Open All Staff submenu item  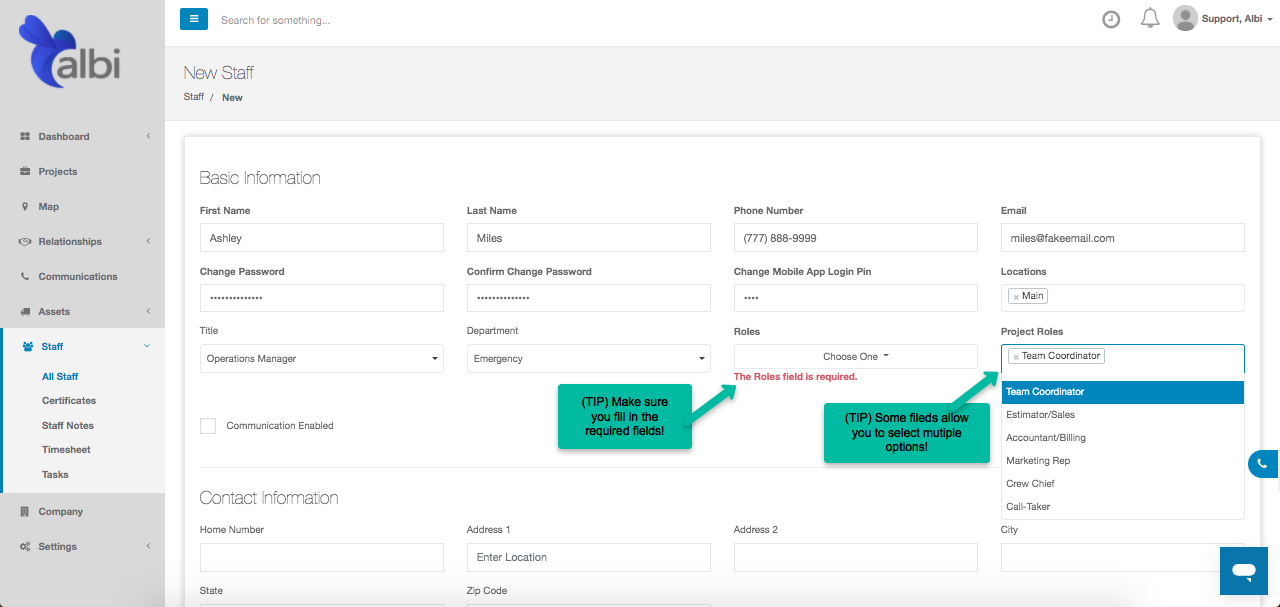60,377
